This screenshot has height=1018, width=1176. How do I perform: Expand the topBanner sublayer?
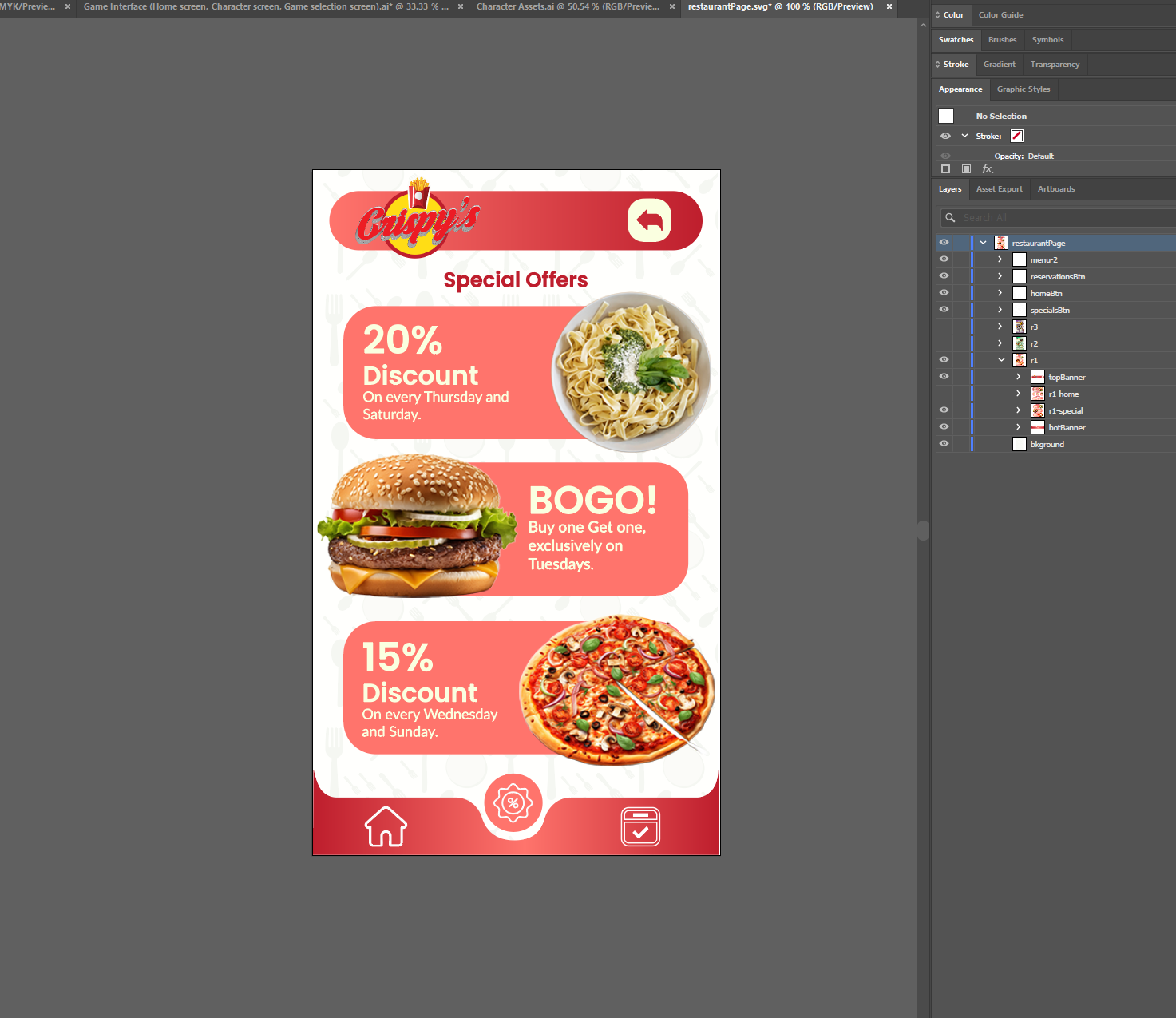point(1018,377)
